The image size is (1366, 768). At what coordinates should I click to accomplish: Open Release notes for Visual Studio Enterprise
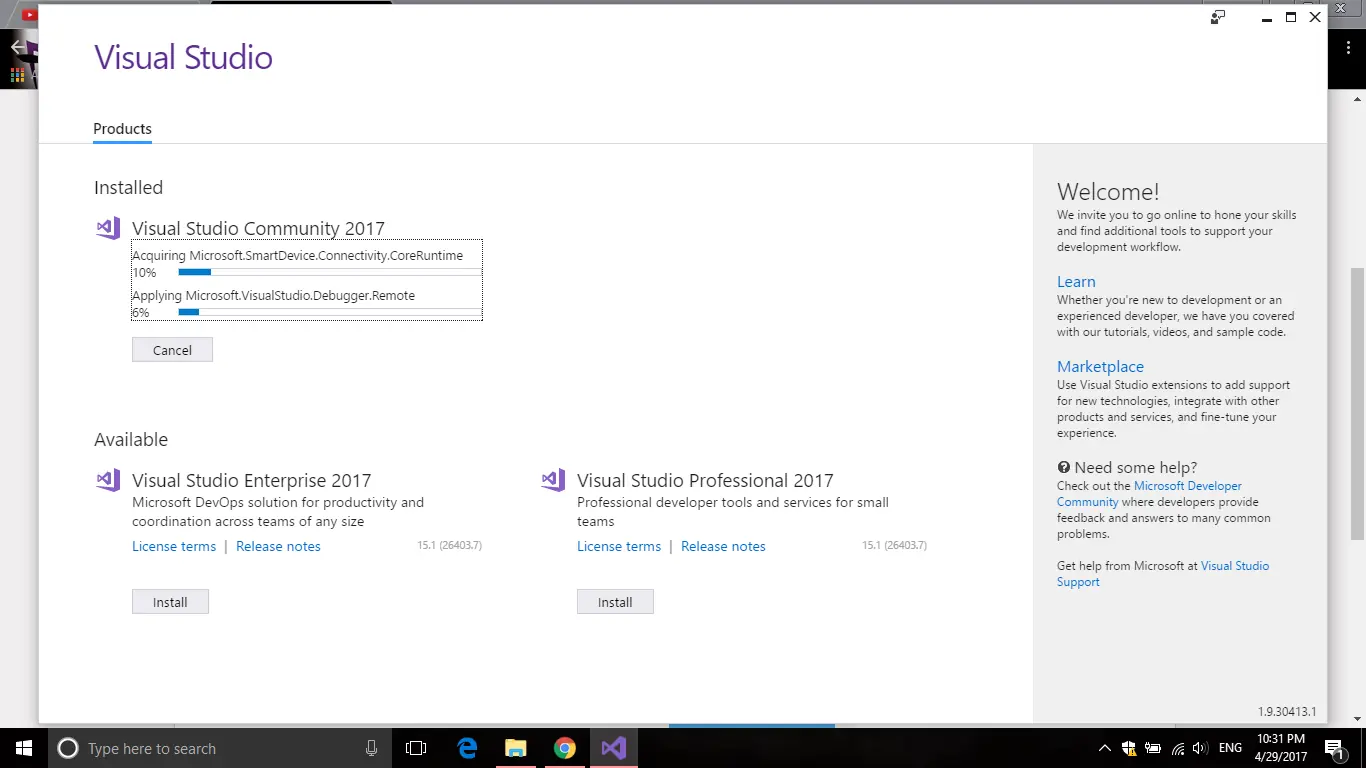tap(278, 546)
